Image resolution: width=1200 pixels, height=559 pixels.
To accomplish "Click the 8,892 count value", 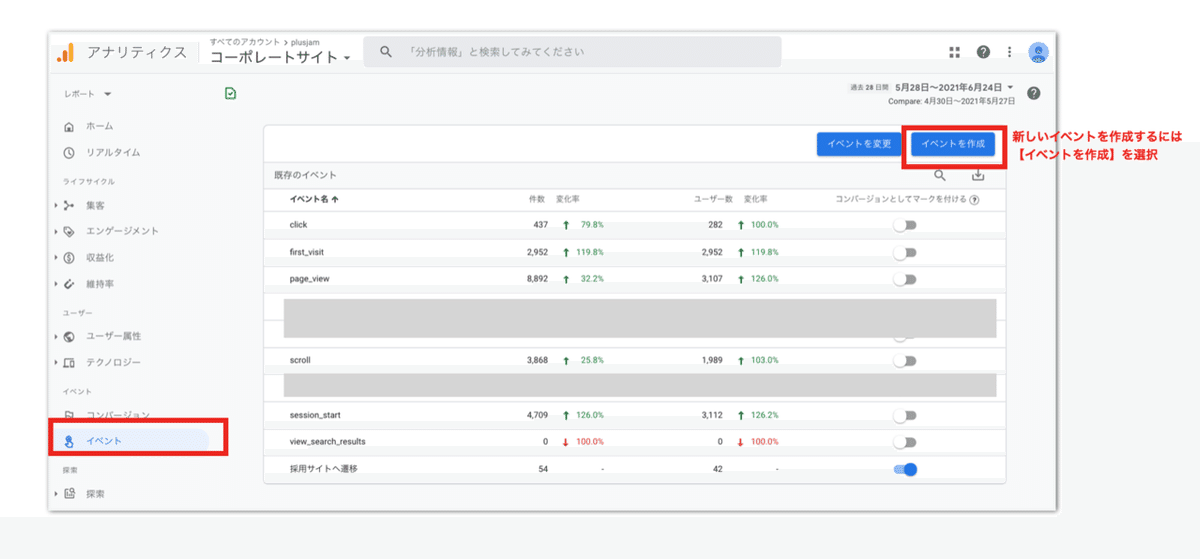I will click(537, 279).
